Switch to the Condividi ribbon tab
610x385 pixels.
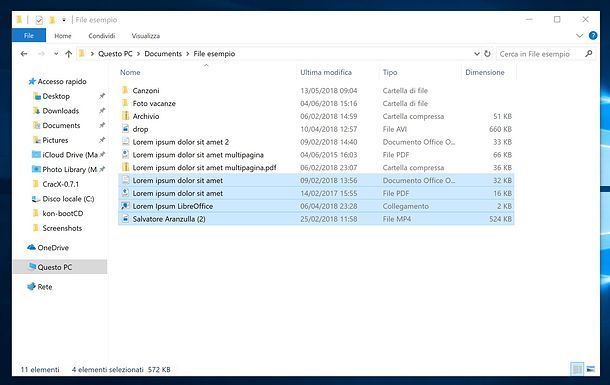point(102,36)
